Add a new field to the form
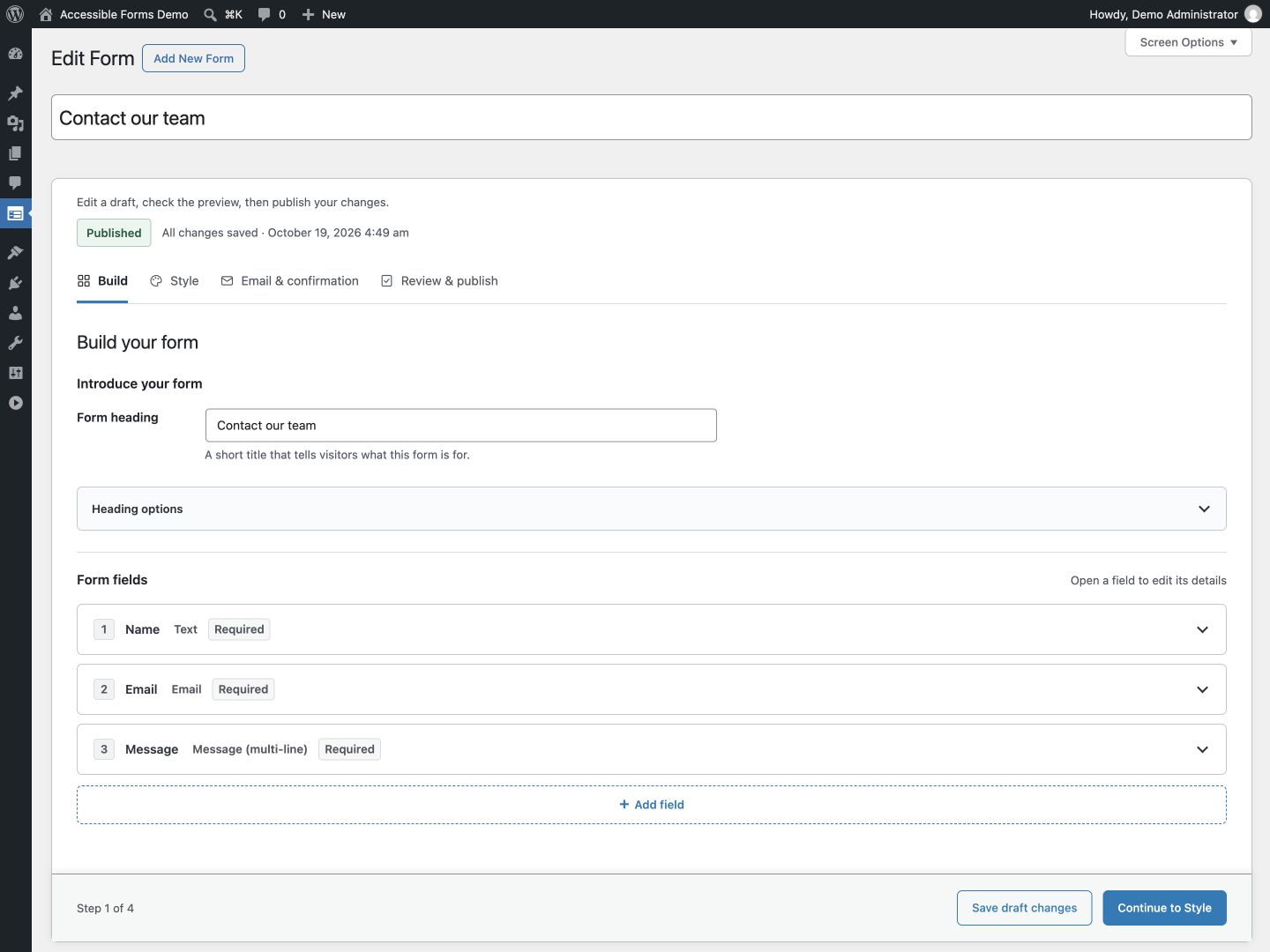This screenshot has width=1270, height=952. click(x=652, y=805)
